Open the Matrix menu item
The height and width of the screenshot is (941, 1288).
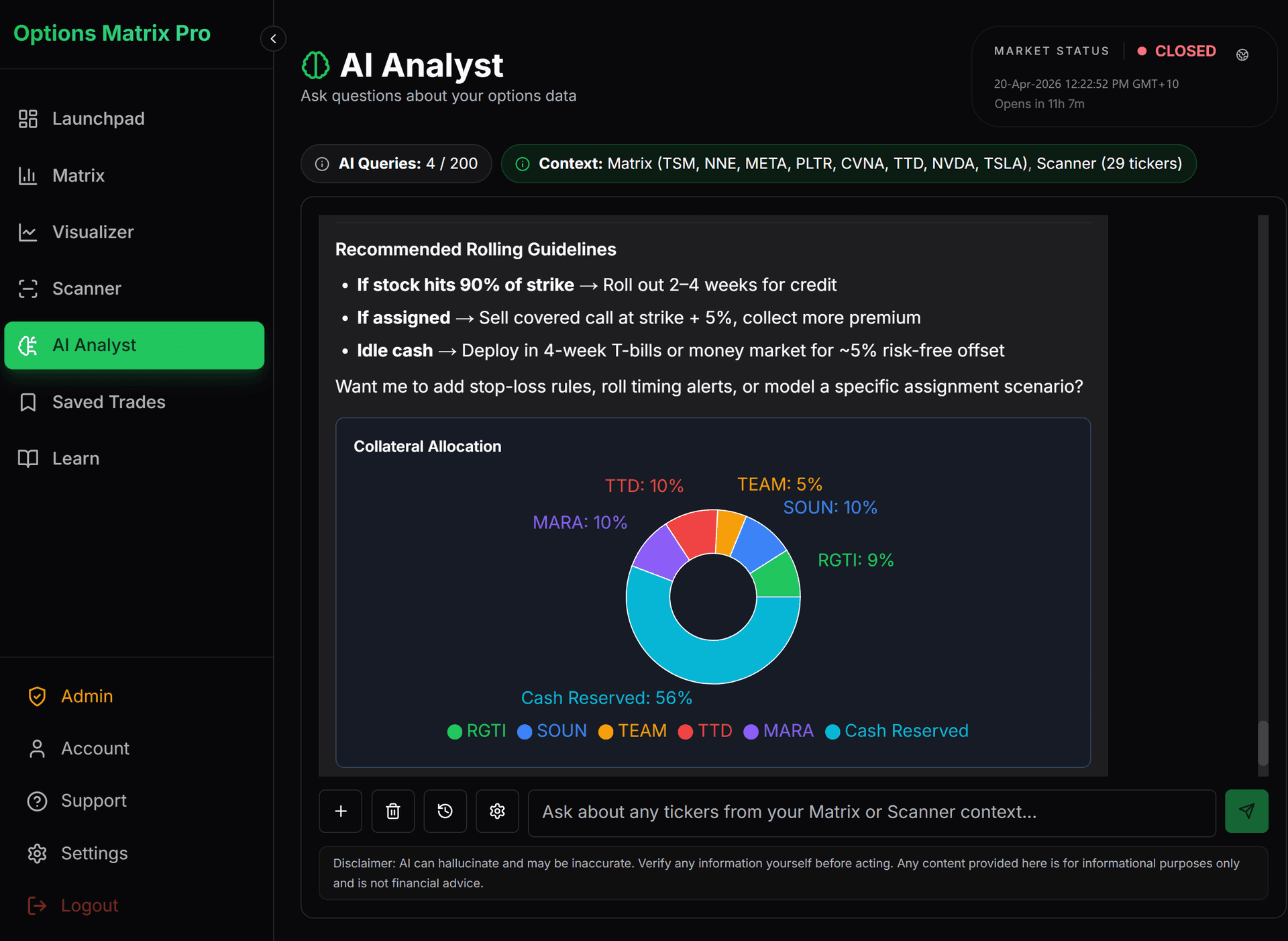(134, 176)
